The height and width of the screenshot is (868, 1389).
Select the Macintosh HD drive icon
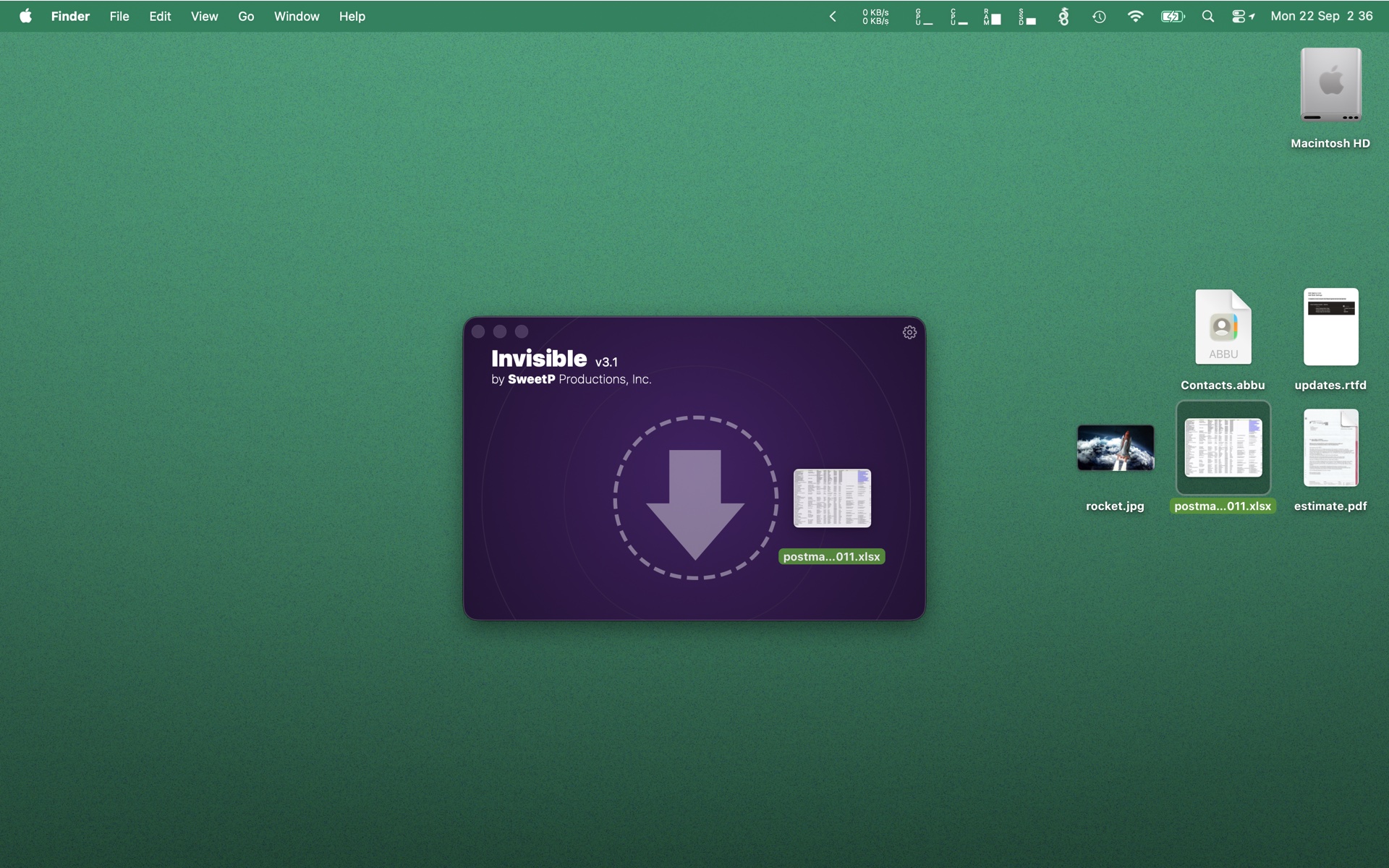pos(1330,85)
